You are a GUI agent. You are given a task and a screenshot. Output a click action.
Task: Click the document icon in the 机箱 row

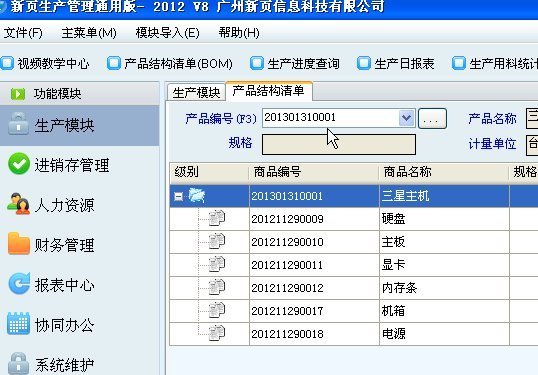point(217,310)
